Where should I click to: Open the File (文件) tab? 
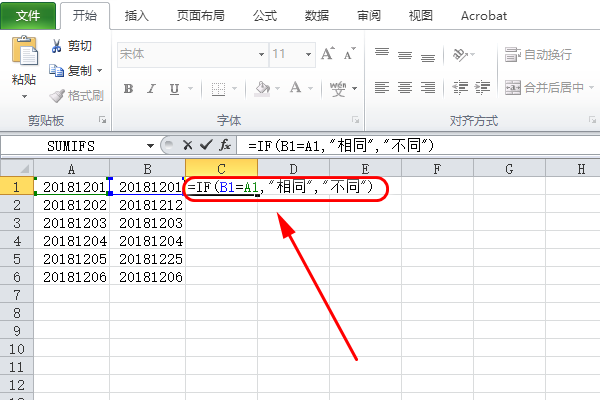point(28,16)
